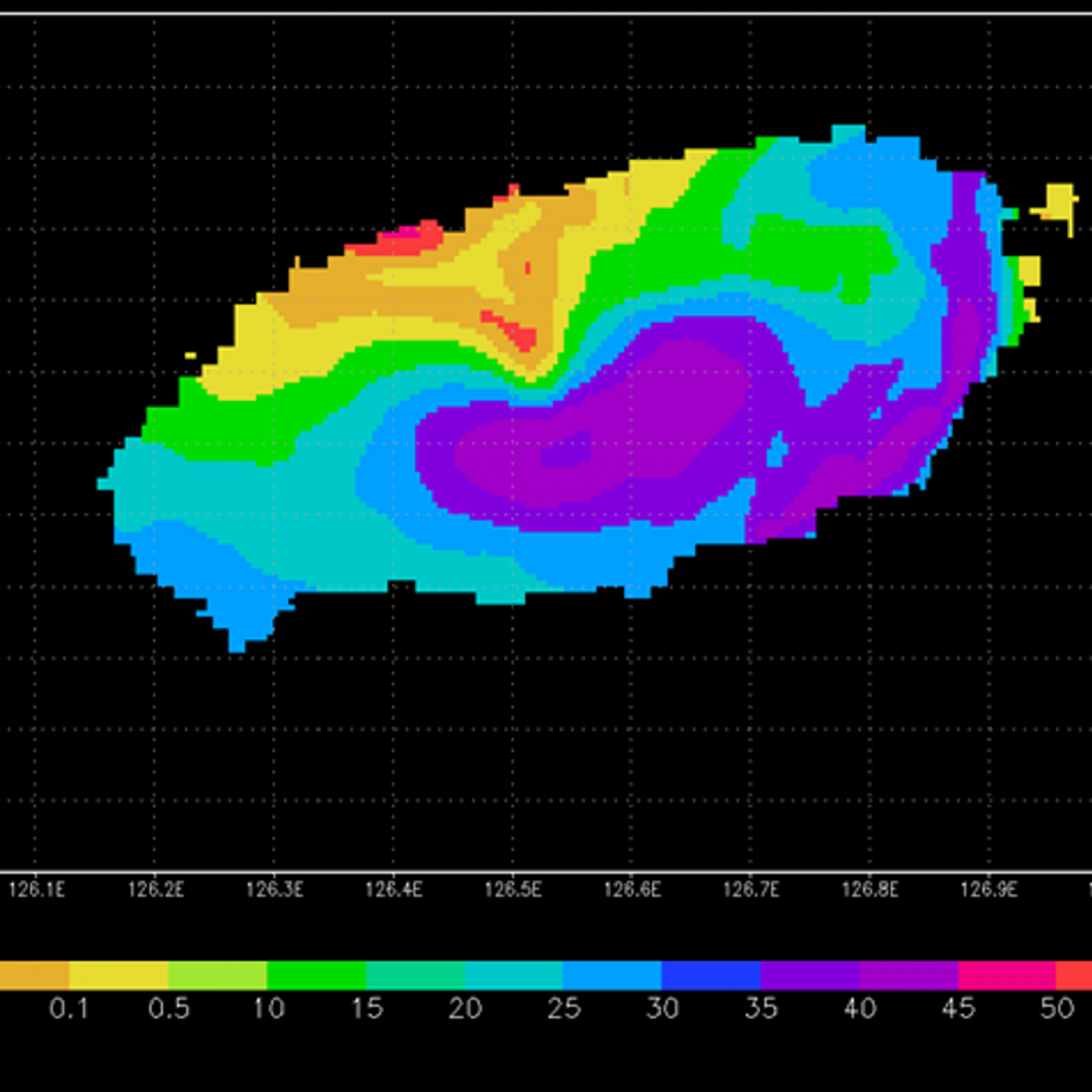Click the 25 colorbar value label
1092x1092 pixels.
coord(564,1008)
